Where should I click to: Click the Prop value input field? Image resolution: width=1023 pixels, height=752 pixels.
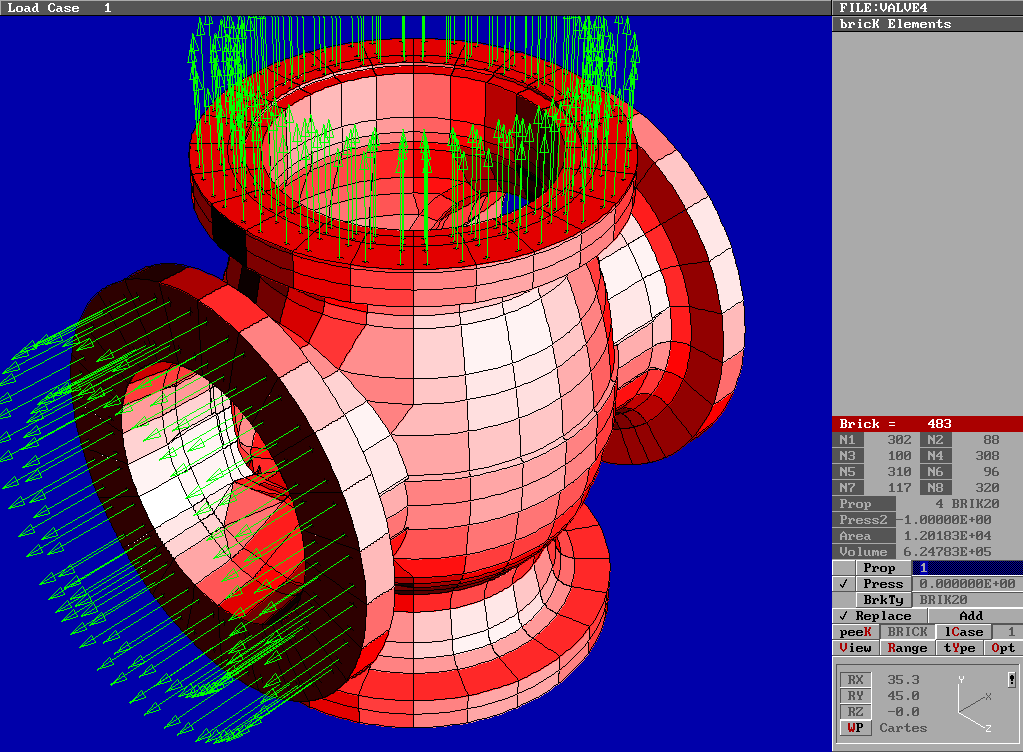click(967, 568)
